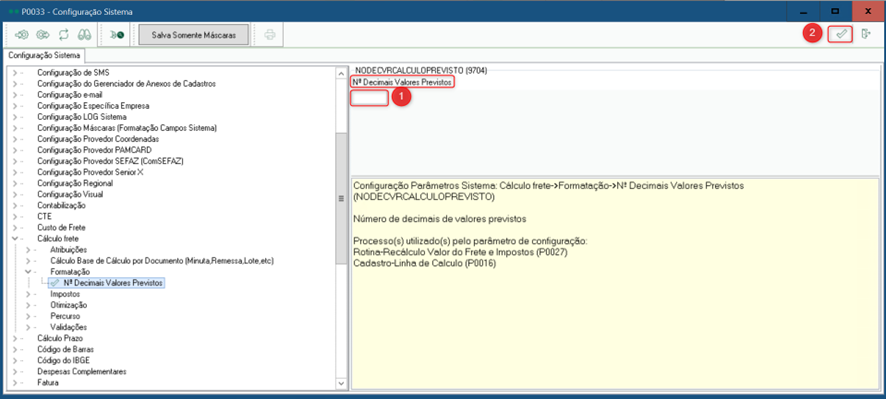
Task: Select the CTE tree item
Action: point(44,216)
